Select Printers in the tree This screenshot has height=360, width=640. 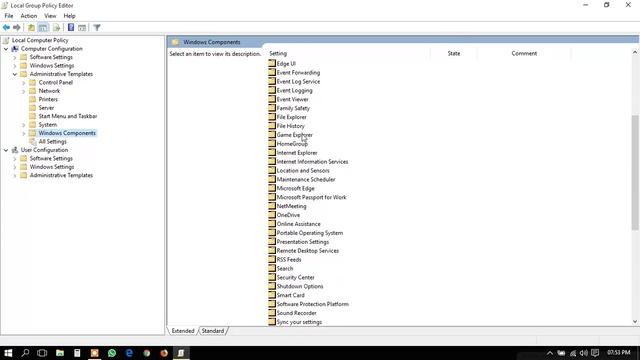48,99
